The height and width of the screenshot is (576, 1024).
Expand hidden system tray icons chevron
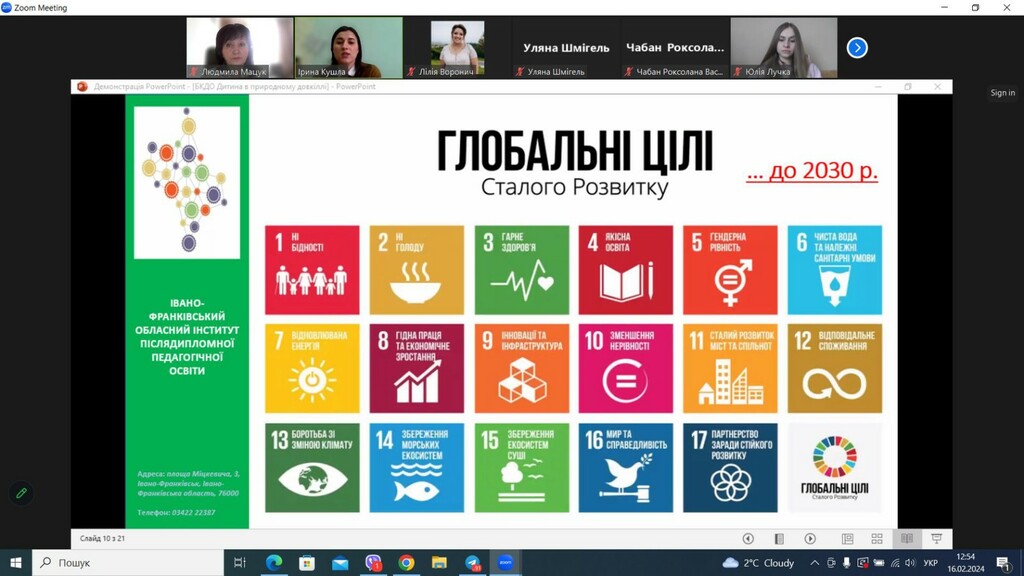pyautogui.click(x=814, y=562)
